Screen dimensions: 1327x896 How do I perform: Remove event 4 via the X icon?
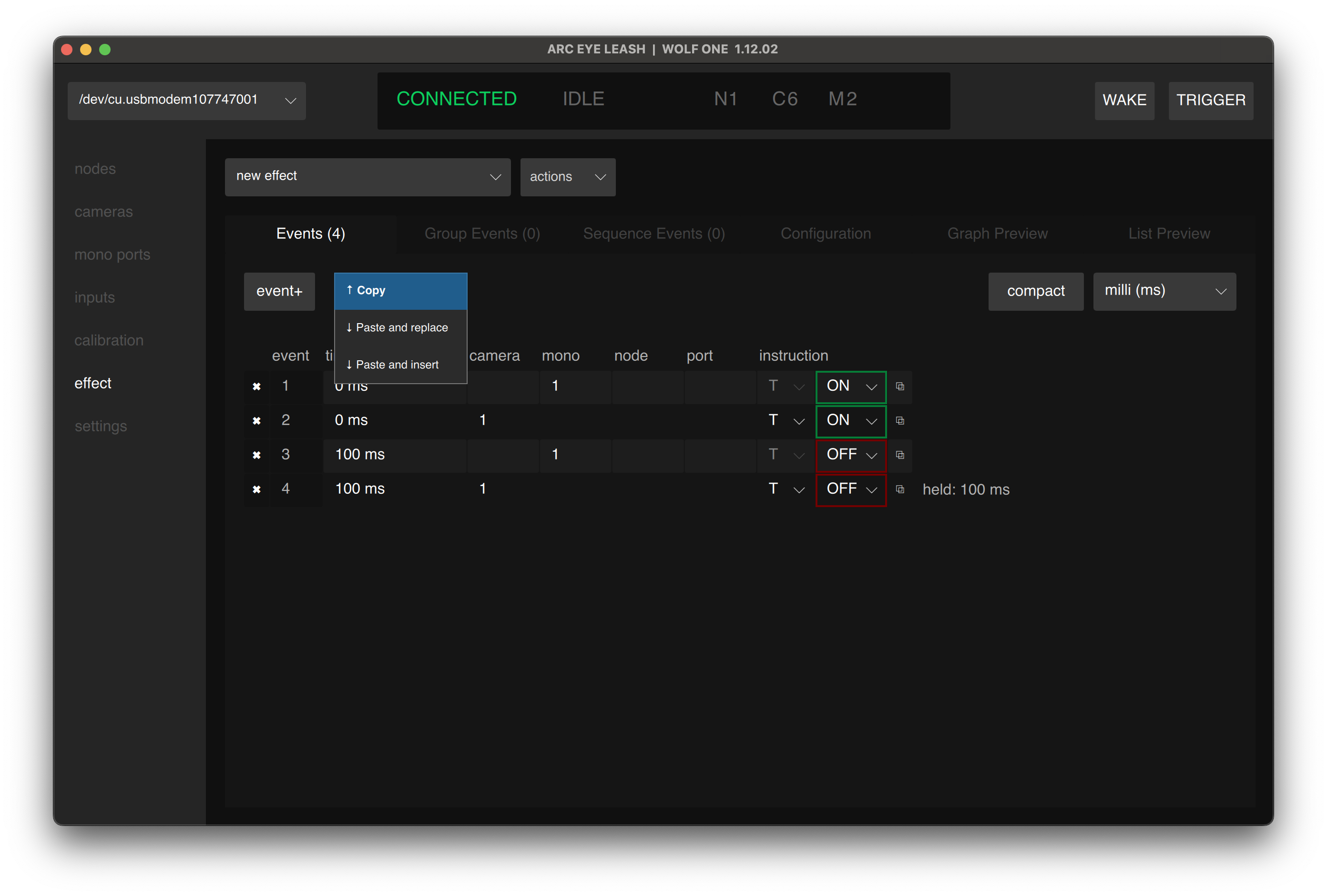click(x=256, y=489)
